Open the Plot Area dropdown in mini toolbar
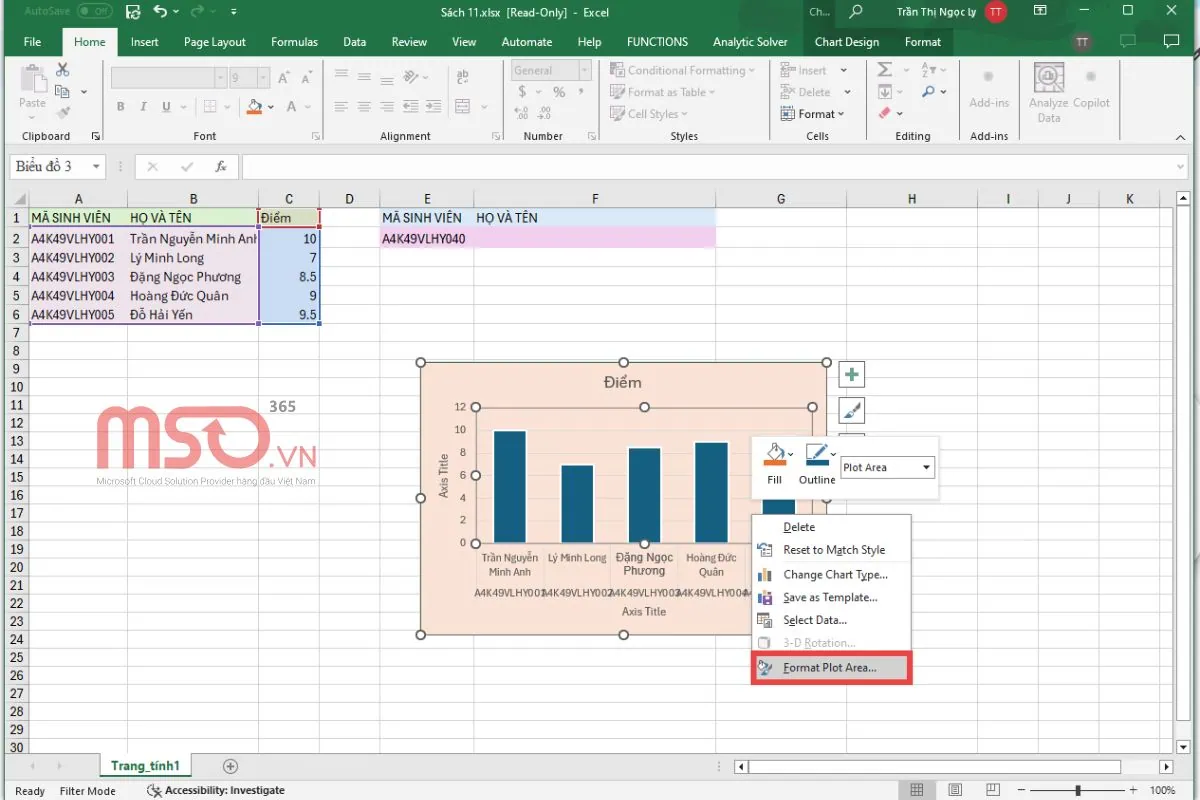This screenshot has height=800, width=1200. click(886, 467)
